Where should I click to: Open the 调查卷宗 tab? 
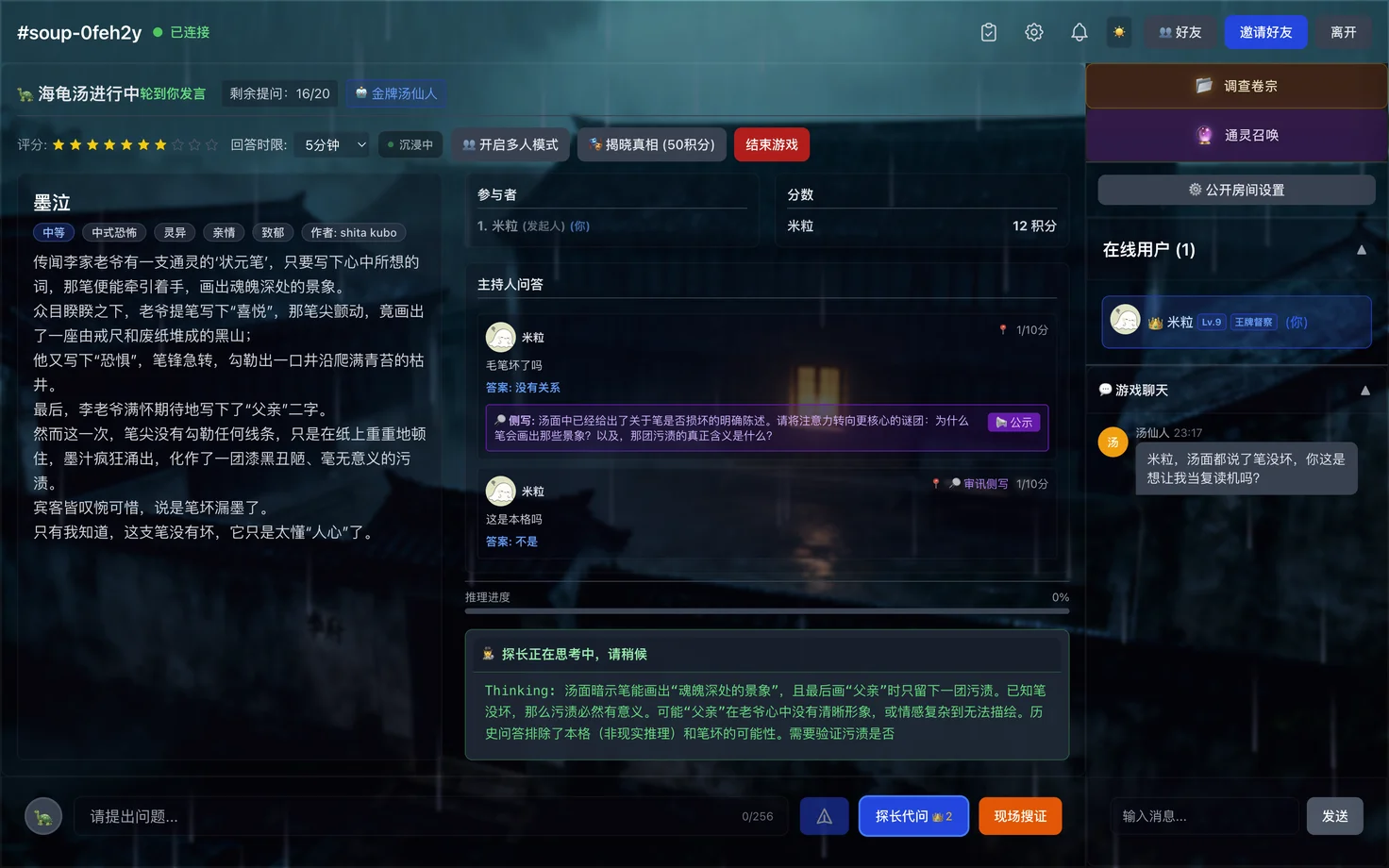pos(1236,86)
